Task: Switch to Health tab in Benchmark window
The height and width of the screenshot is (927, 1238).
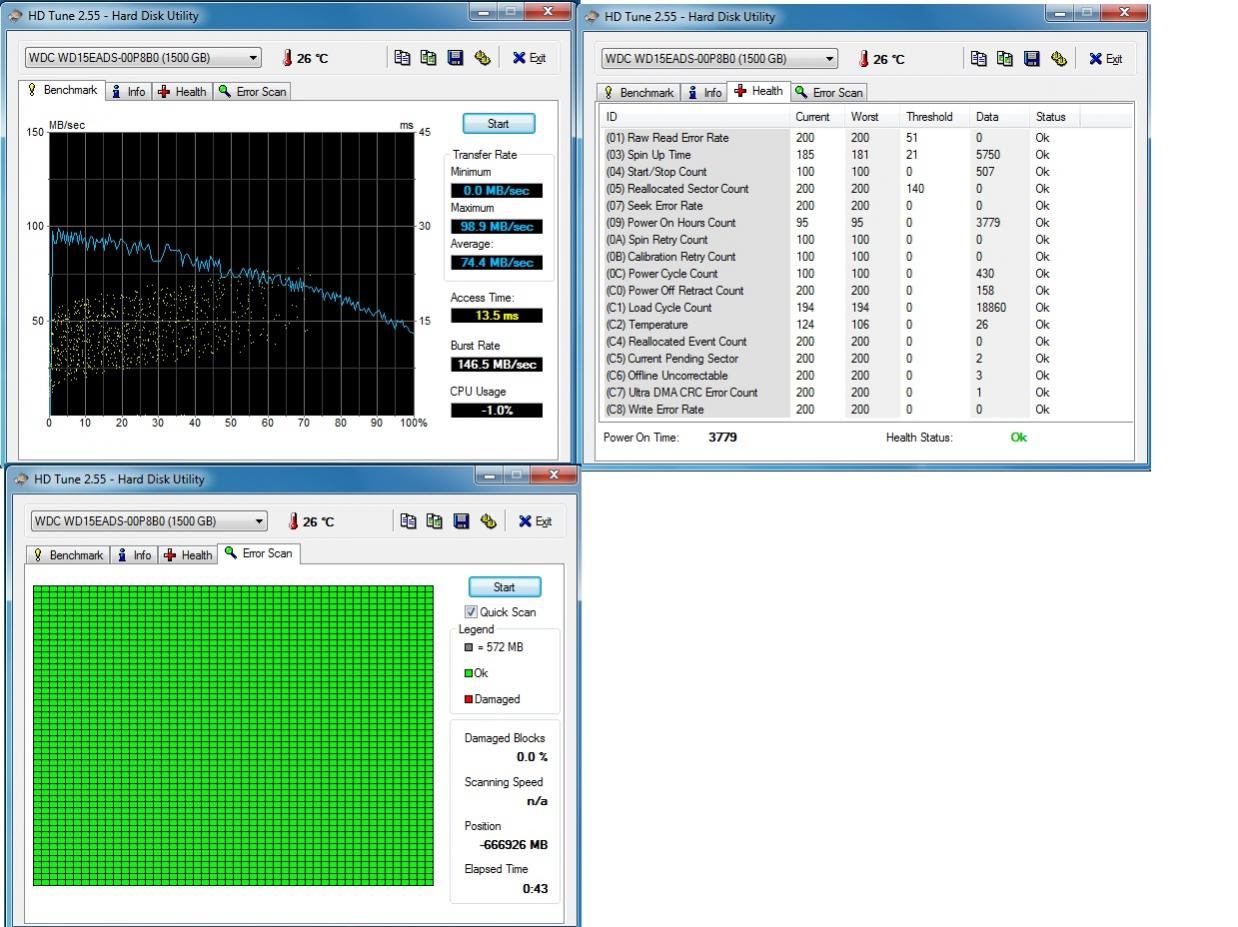Action: [183, 92]
